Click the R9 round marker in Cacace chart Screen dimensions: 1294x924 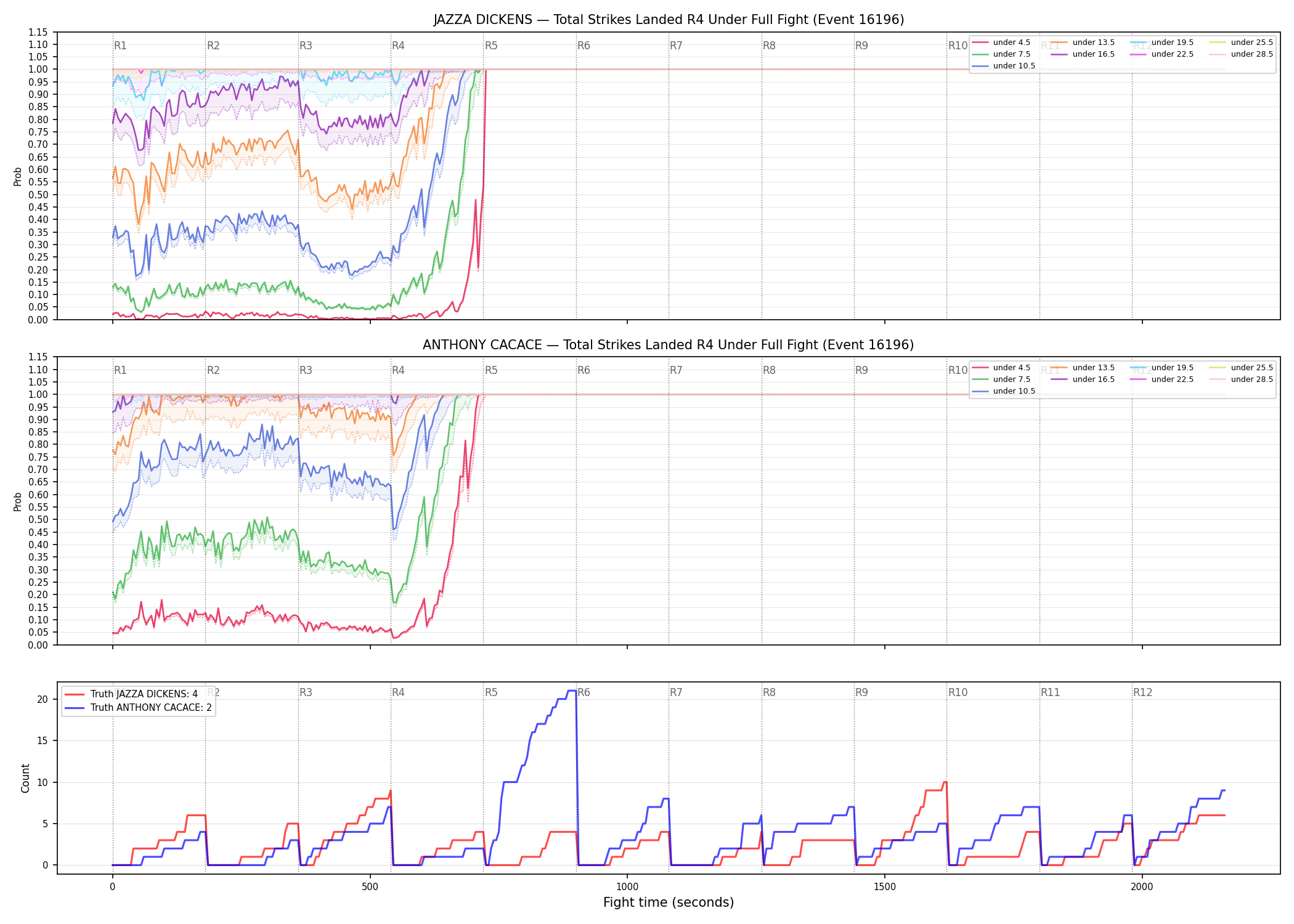coord(861,370)
